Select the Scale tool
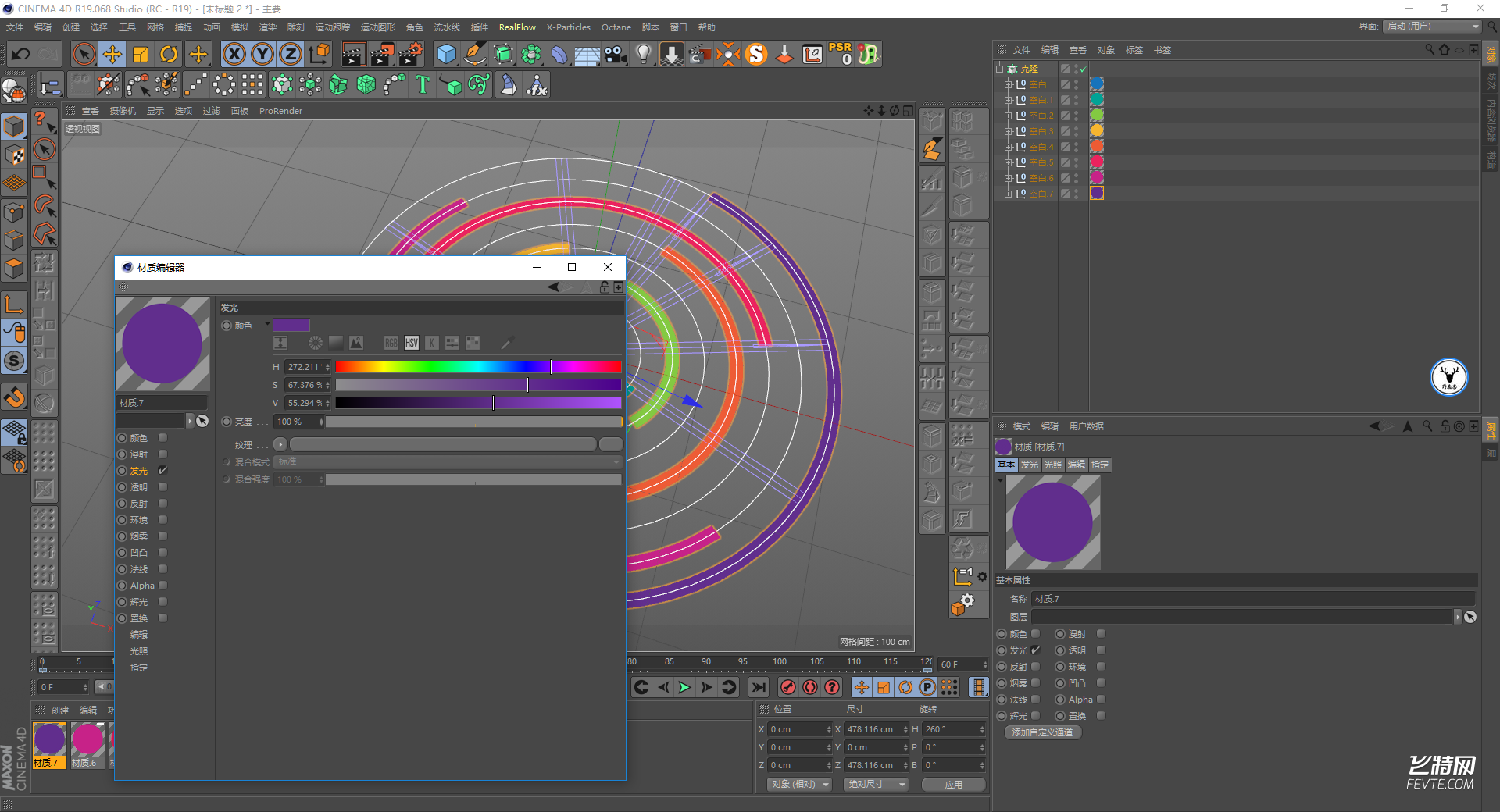Screen dimensions: 1500x812 (x=141, y=54)
